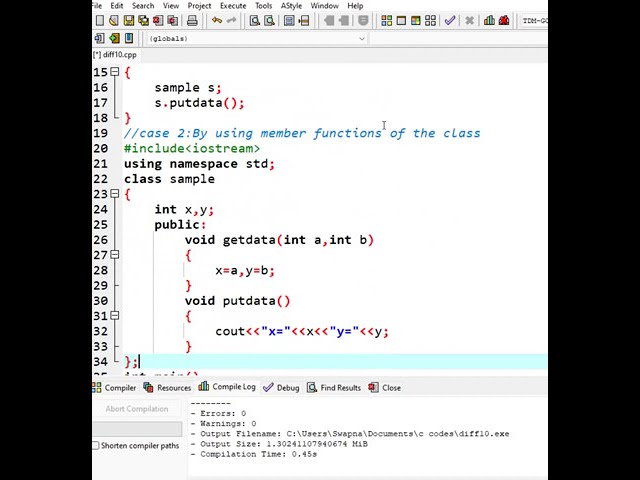Click the Compile & Run toolbar icon
Image resolution: width=640 pixels, height=480 pixels.
416,20
